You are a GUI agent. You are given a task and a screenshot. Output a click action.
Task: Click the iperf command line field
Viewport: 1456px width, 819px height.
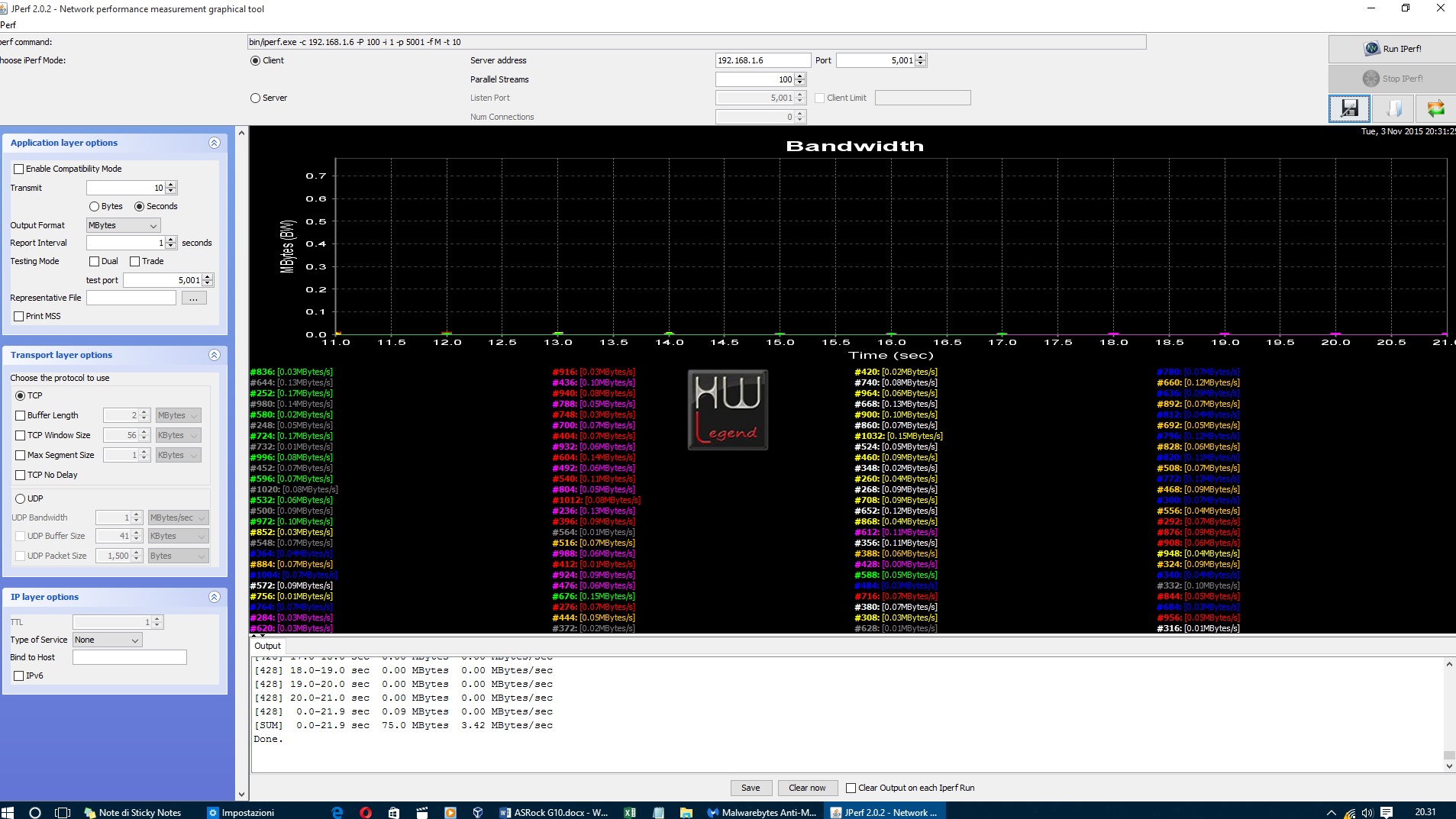tap(696, 42)
